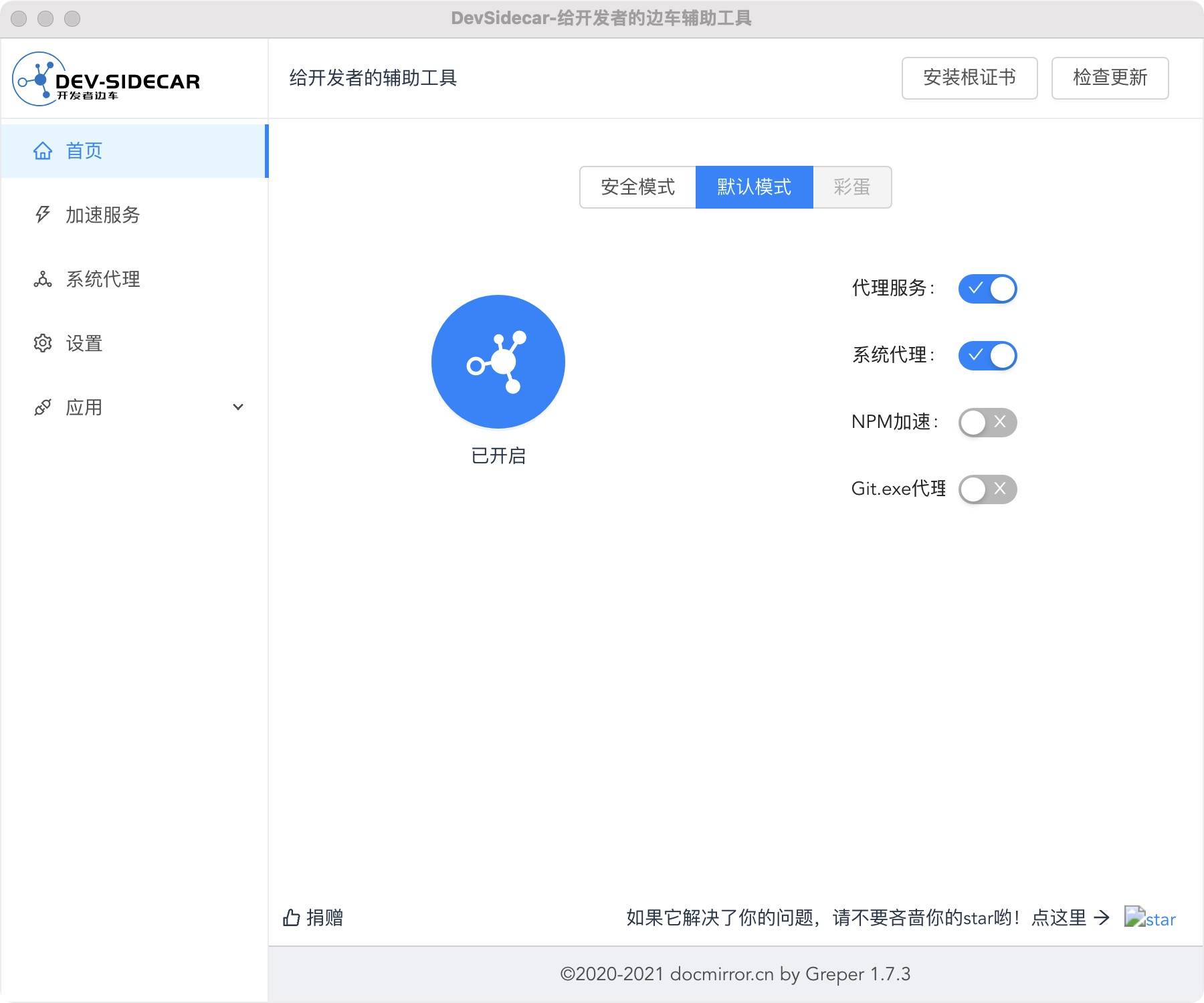
Task: Open the 设置 sidebar page
Action: [x=134, y=343]
